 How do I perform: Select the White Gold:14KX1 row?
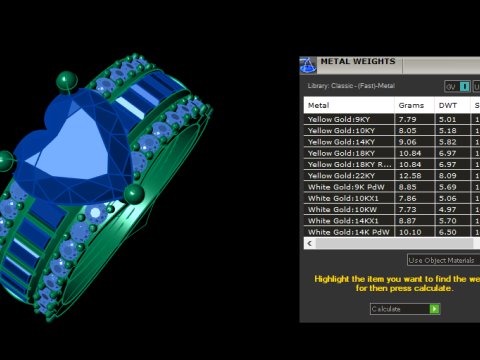tap(392, 221)
